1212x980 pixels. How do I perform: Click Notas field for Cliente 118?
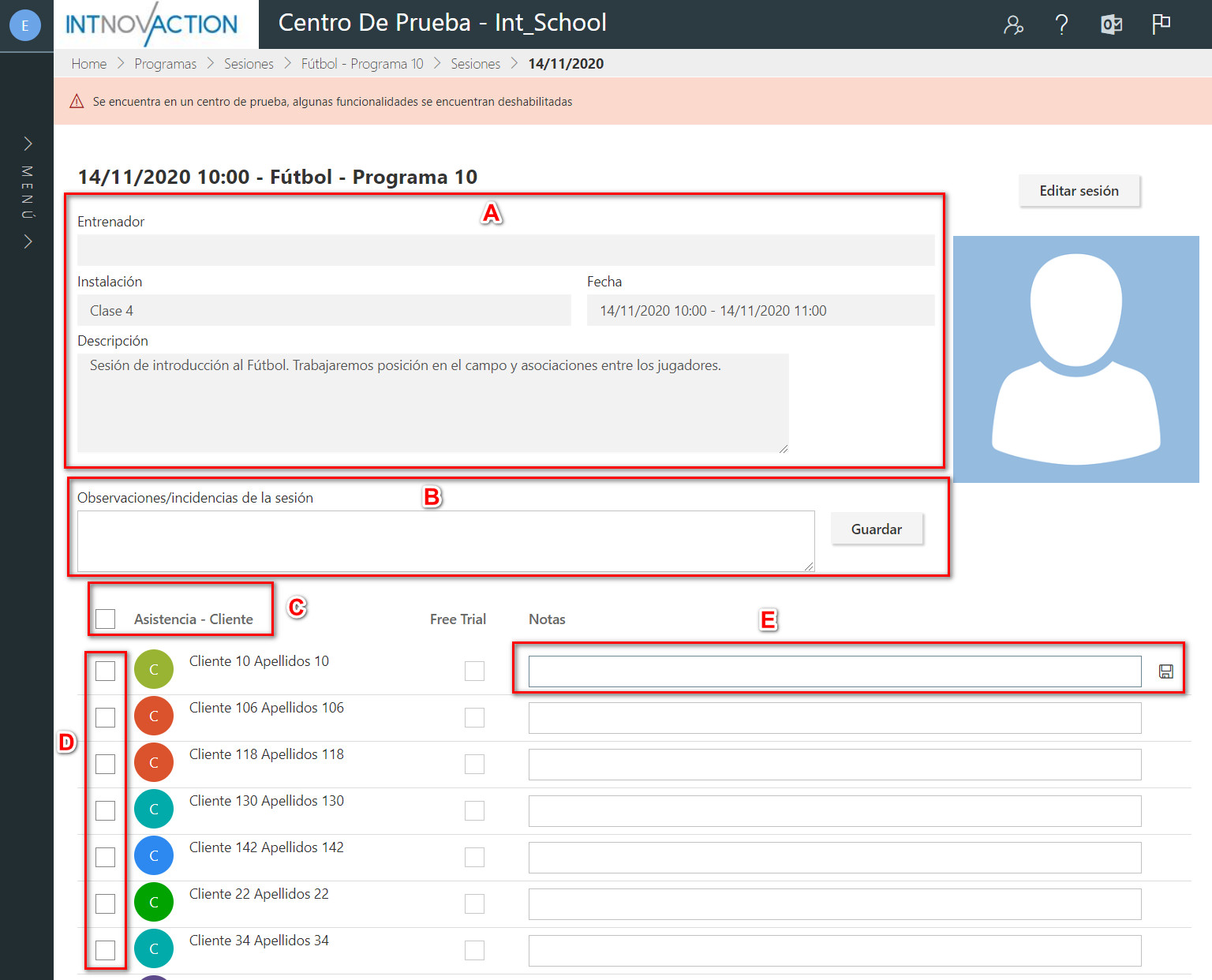pyautogui.click(x=835, y=765)
